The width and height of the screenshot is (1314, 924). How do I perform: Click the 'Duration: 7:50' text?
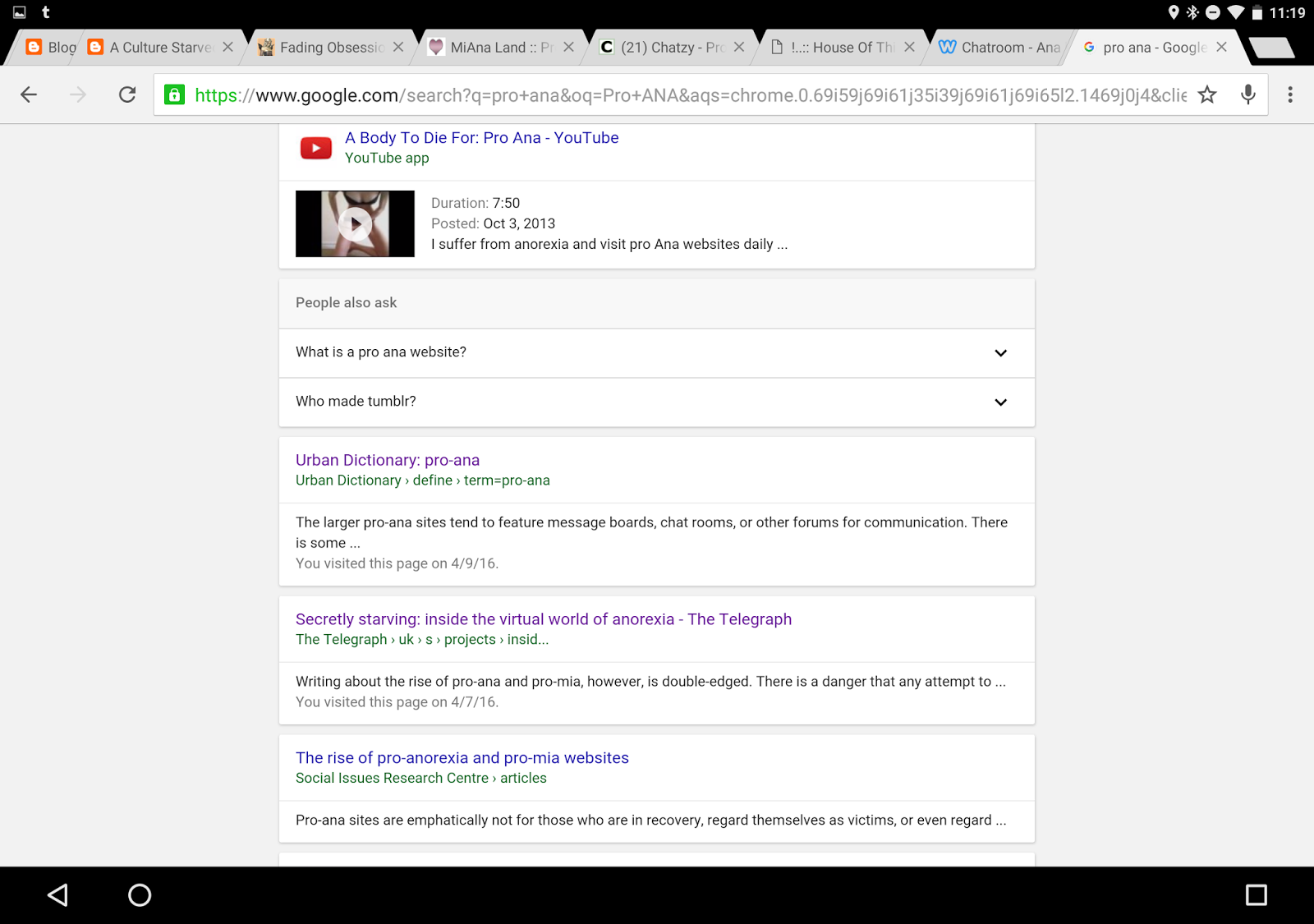point(476,203)
